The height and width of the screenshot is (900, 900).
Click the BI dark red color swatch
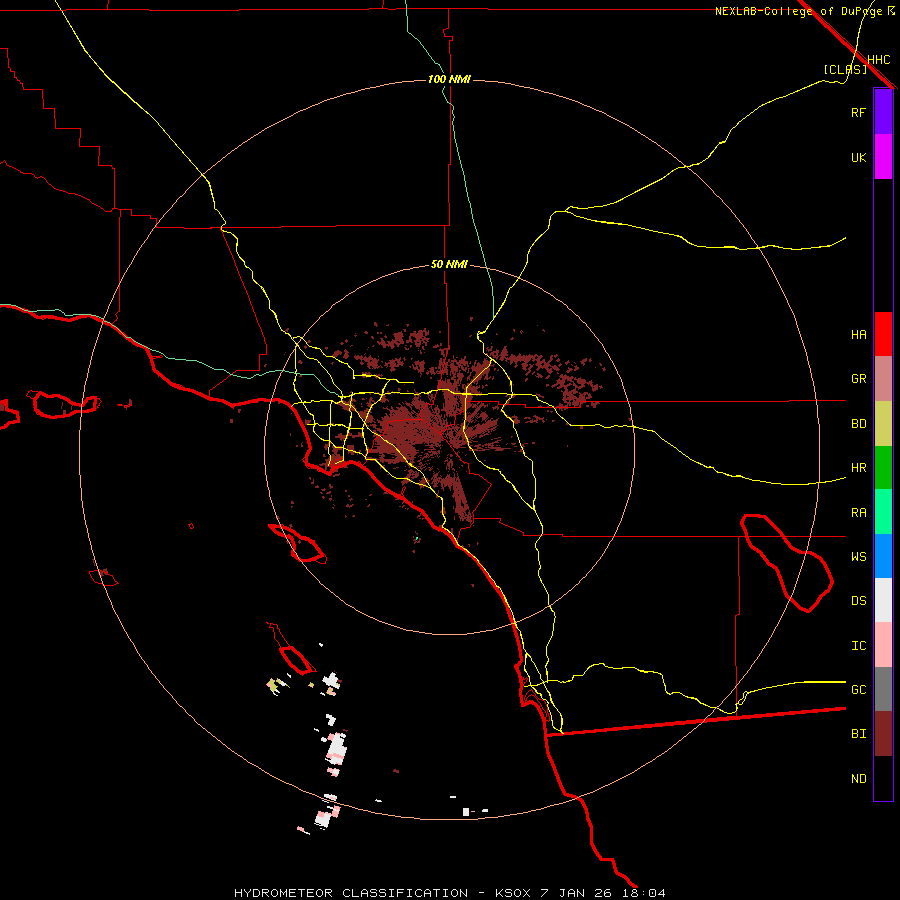click(883, 734)
